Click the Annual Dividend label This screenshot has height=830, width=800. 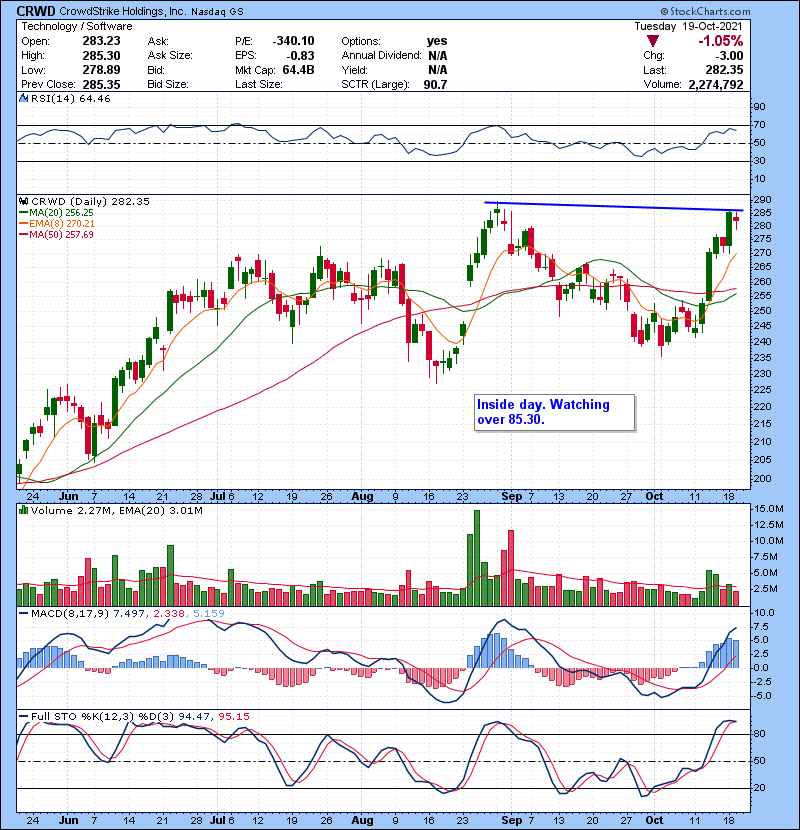tap(381, 56)
